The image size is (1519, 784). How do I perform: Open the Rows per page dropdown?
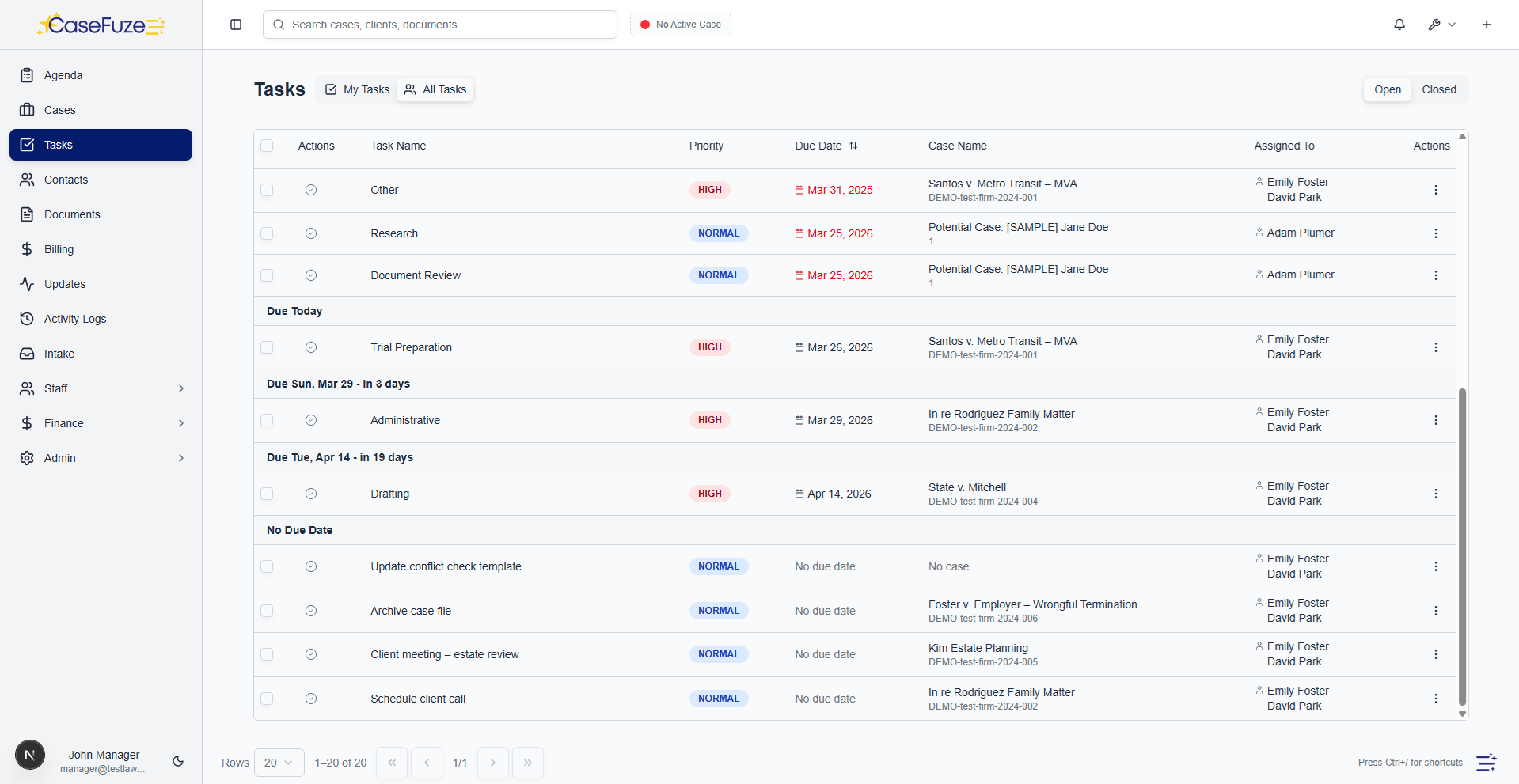(279, 763)
